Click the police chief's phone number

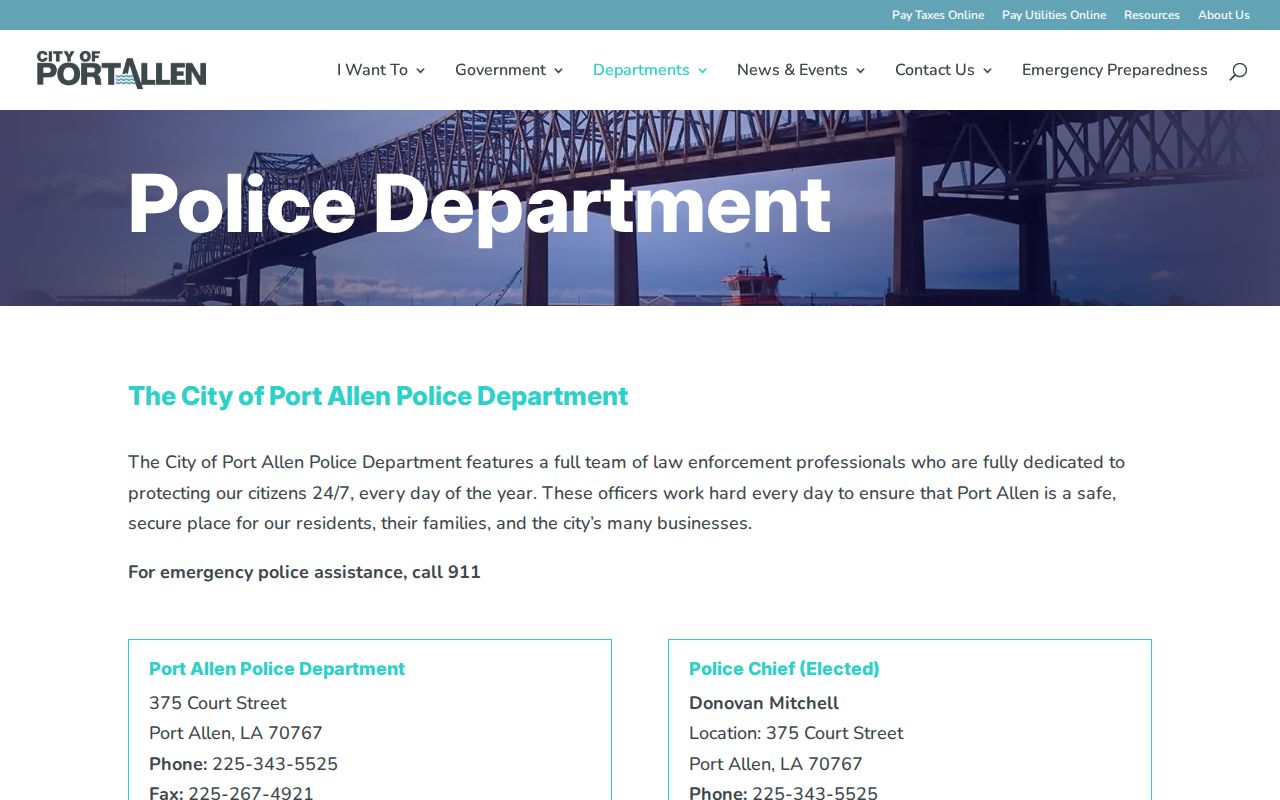click(815, 793)
